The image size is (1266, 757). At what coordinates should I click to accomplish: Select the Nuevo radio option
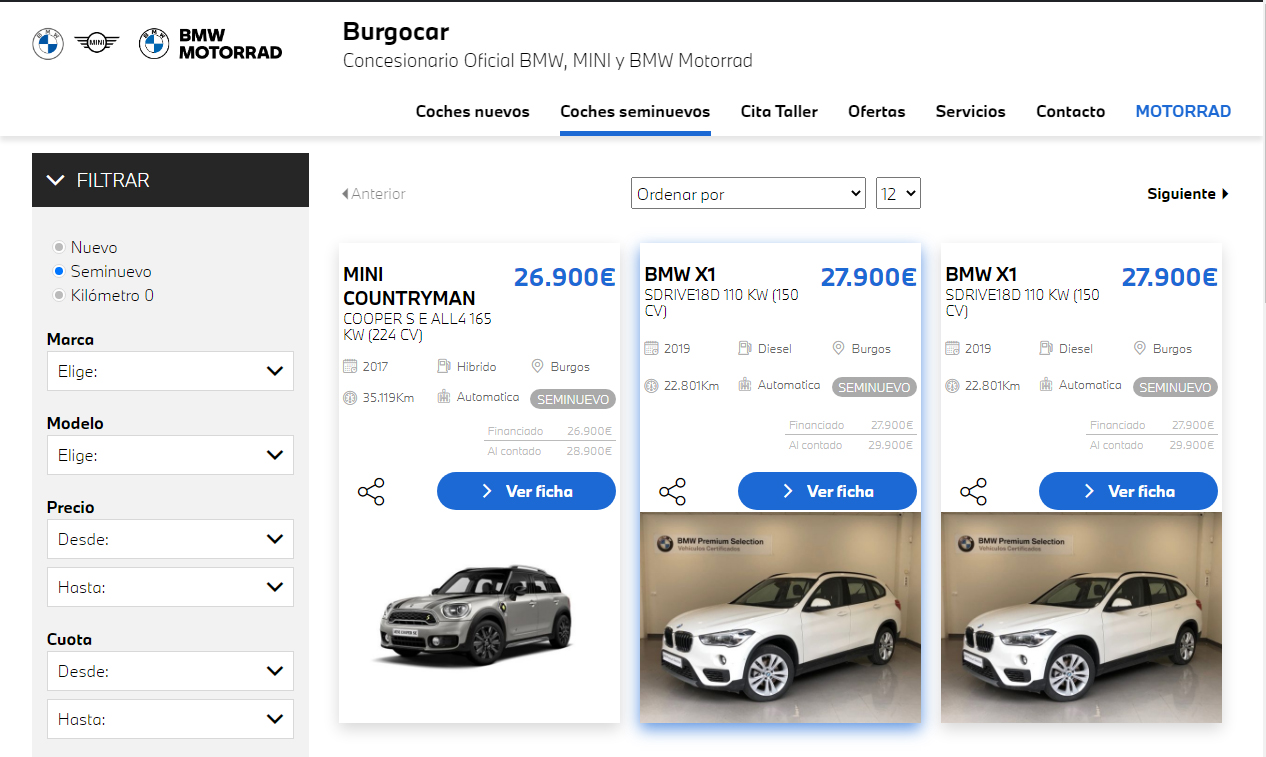[x=60, y=247]
